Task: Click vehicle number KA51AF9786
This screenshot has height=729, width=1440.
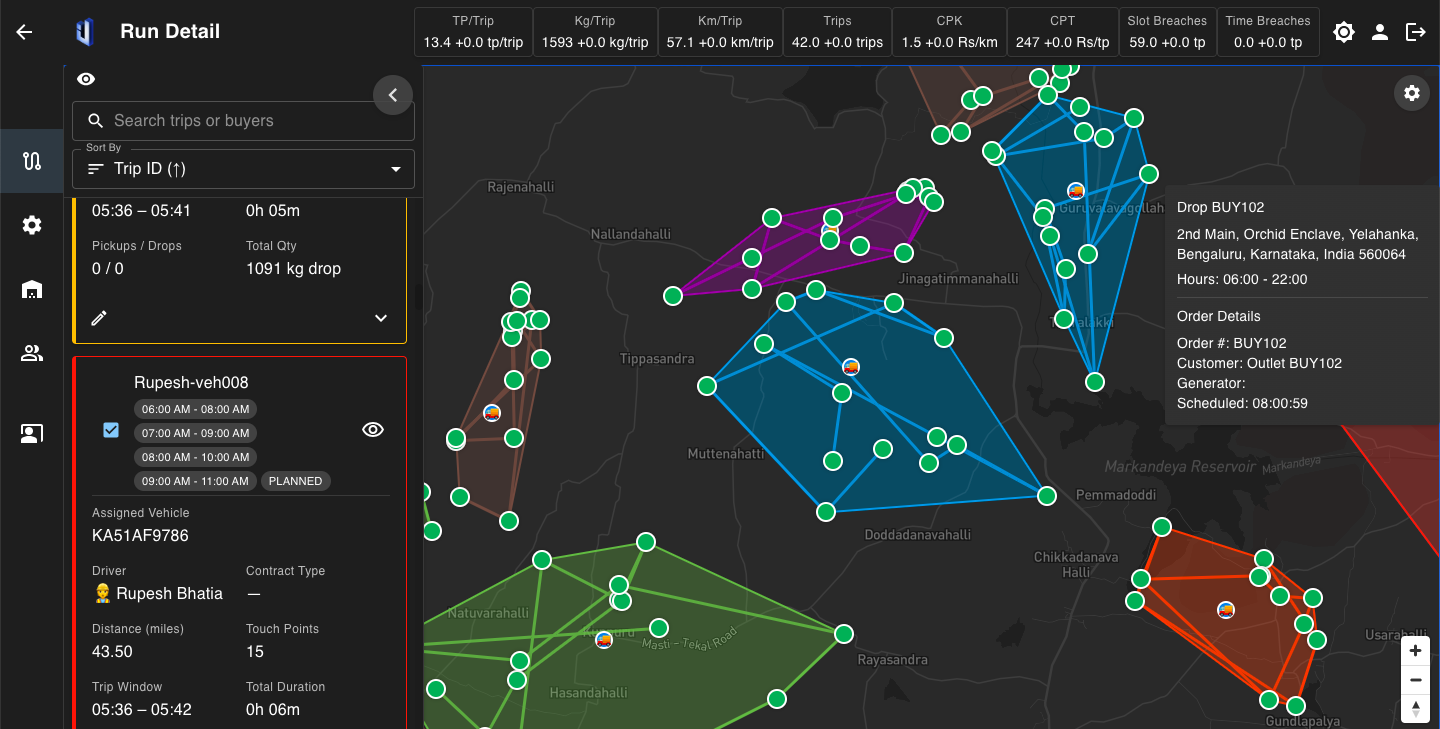Action: point(140,535)
